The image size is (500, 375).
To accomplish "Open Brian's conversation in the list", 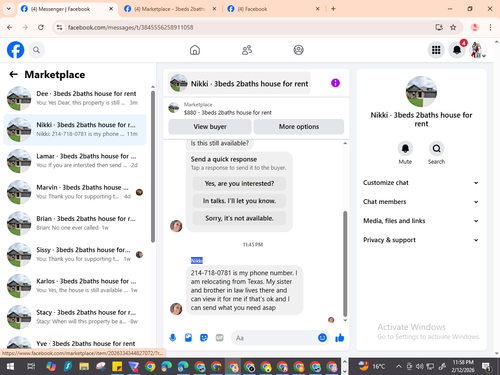I will (x=75, y=223).
